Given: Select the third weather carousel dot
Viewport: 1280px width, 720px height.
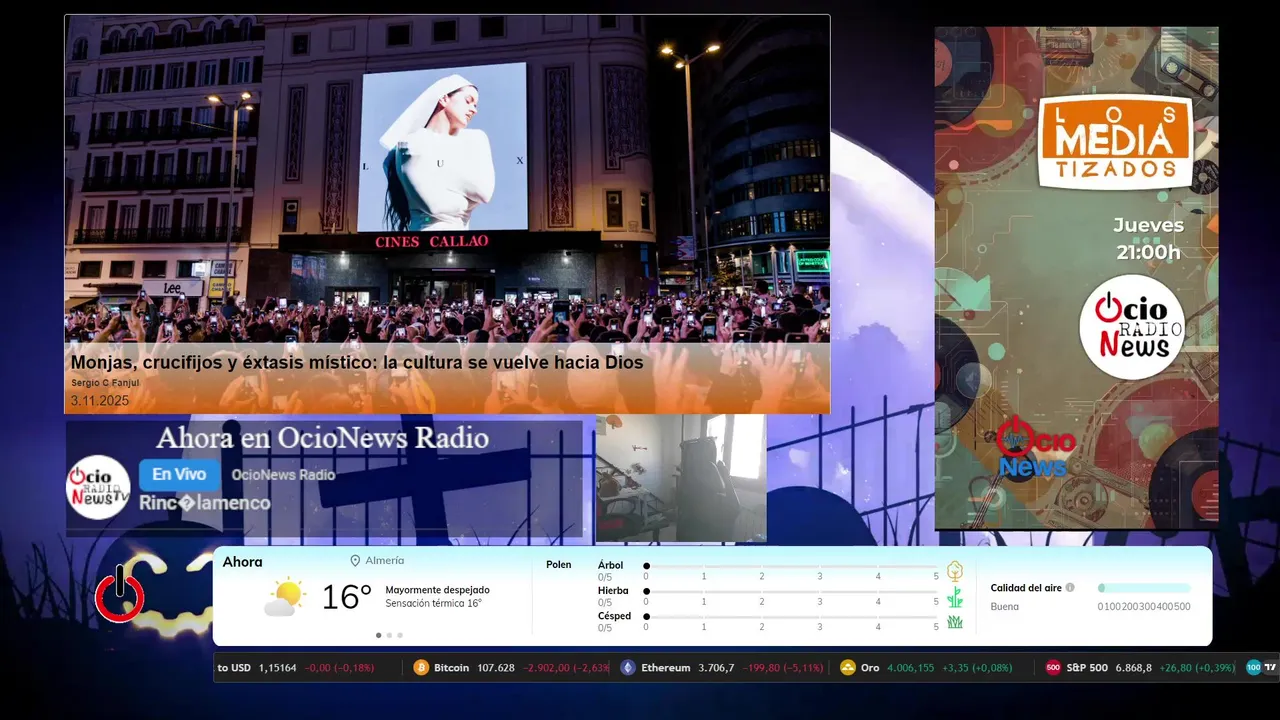Looking at the screenshot, I should [400, 635].
